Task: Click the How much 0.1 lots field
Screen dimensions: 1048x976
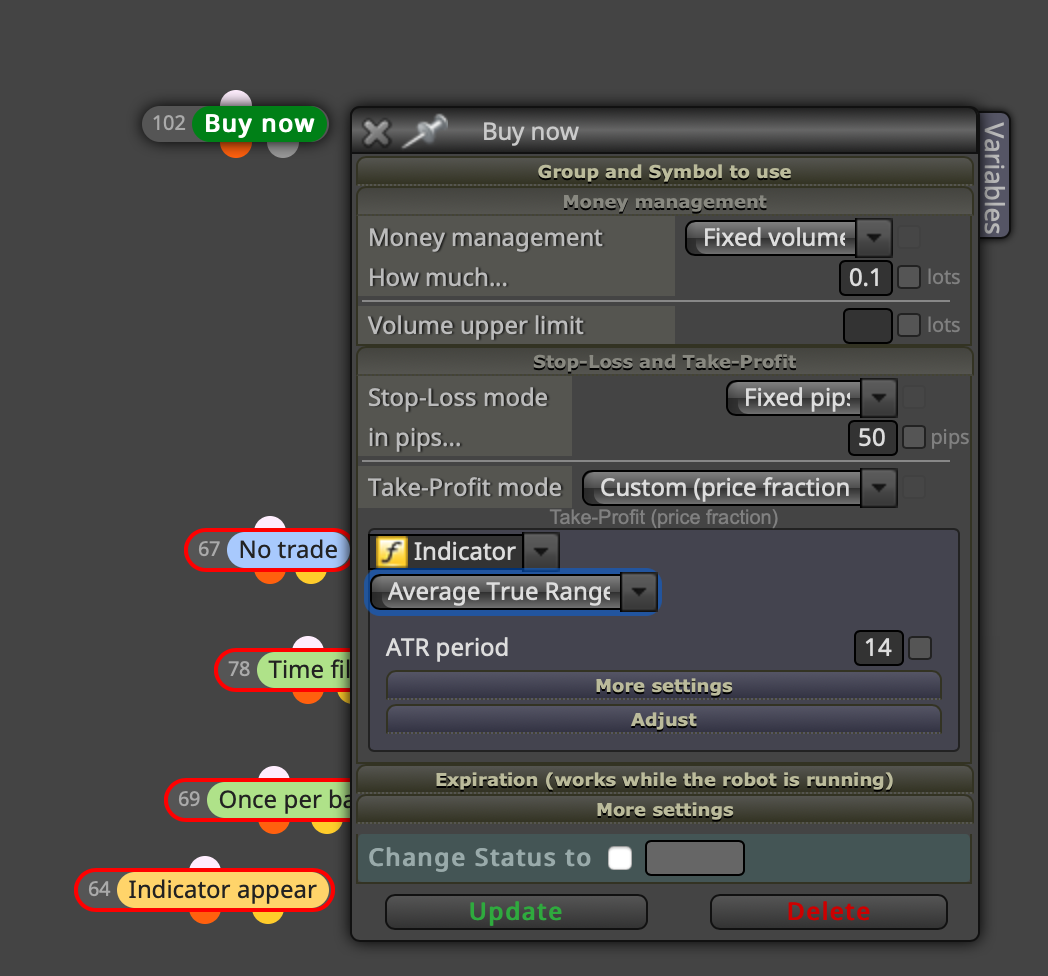Action: tap(866, 277)
